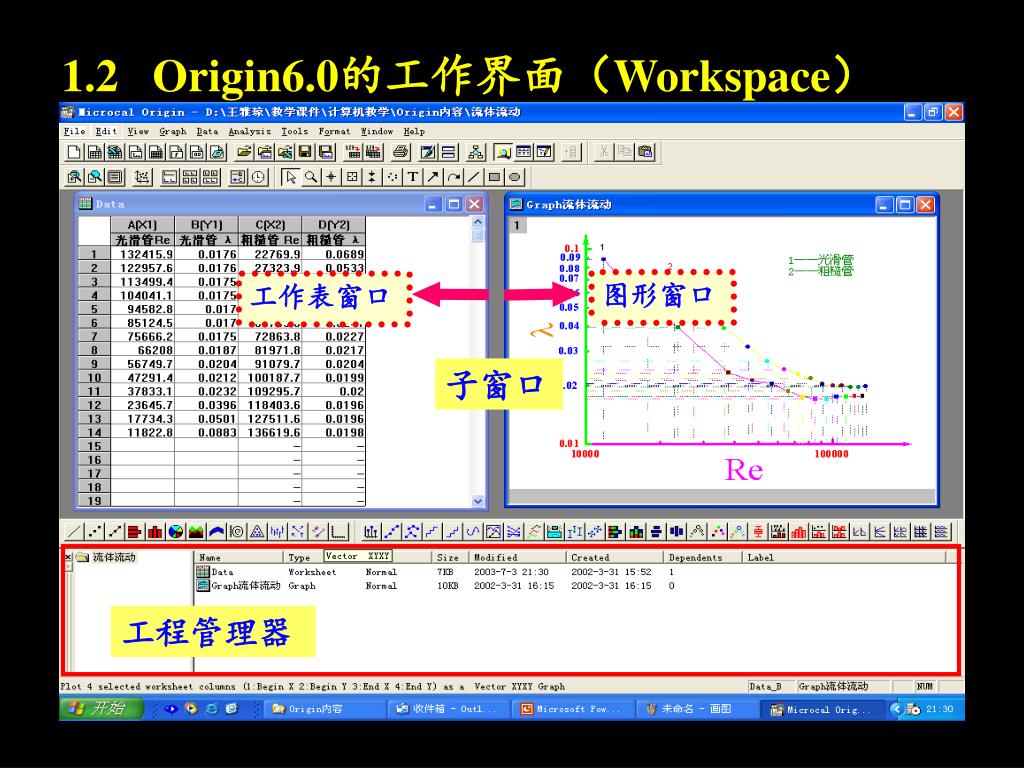Select row header 19 in worksheet
1024x768 pixels.
tap(94, 501)
